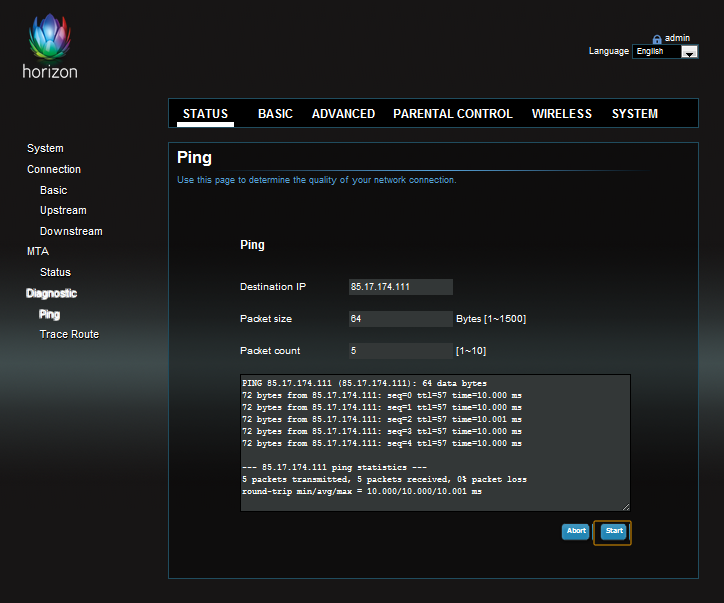Click the admin lock icon
This screenshot has width=724, height=603.
[657, 39]
